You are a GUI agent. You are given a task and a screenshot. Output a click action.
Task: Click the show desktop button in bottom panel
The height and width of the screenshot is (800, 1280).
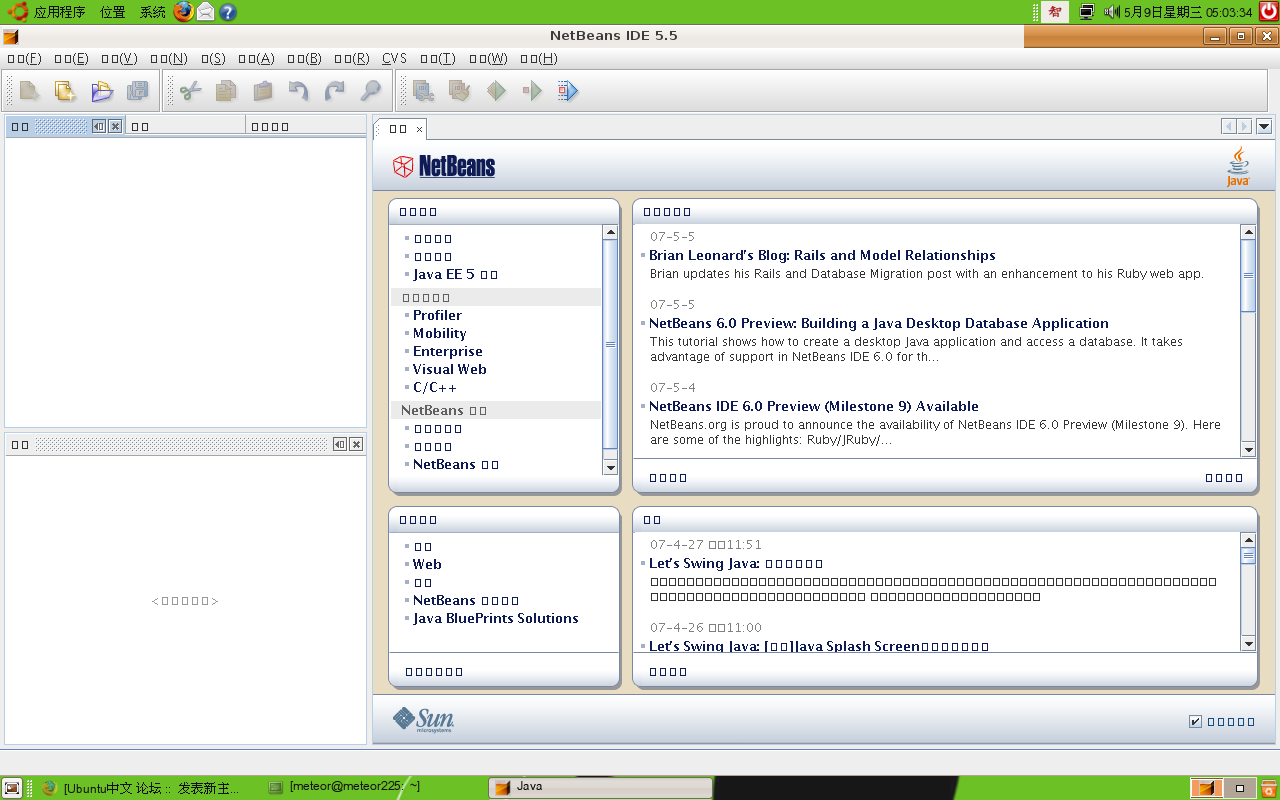pos(12,788)
